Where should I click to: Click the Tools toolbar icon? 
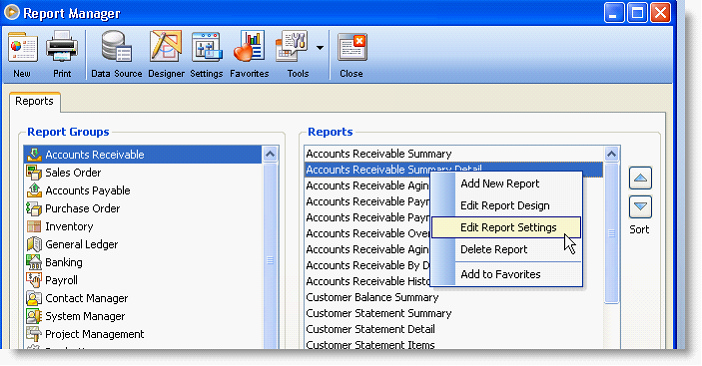pos(292,46)
